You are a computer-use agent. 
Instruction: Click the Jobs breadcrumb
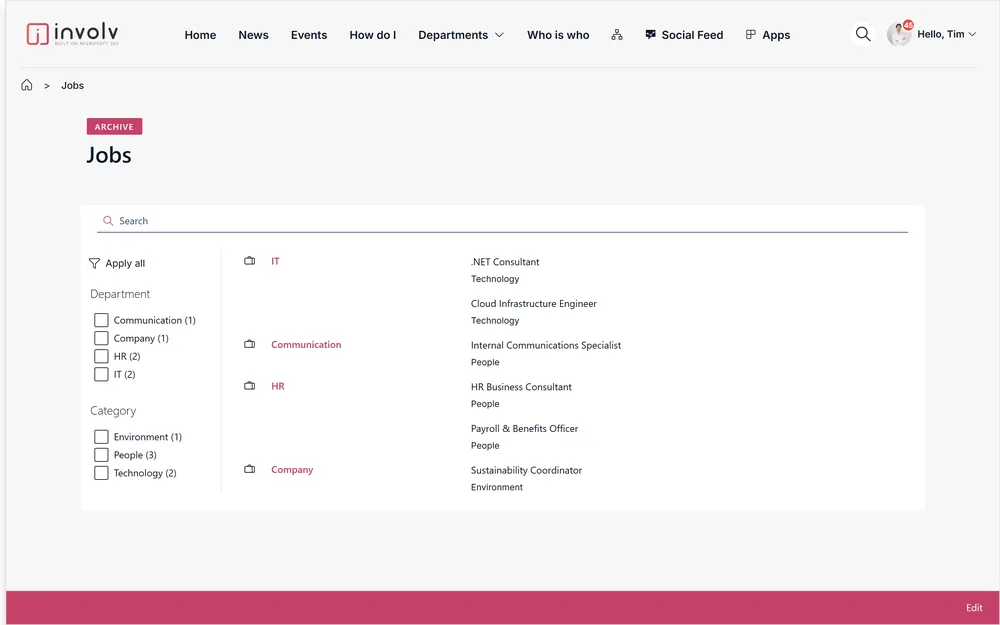[72, 85]
